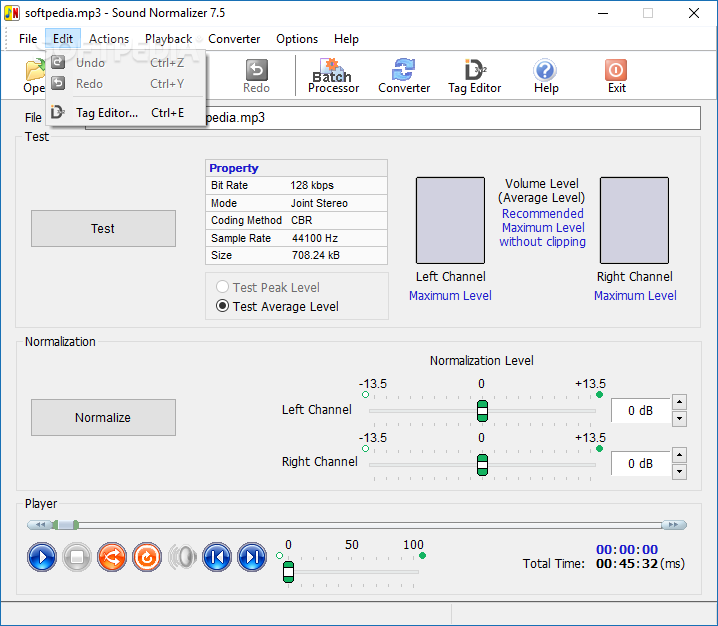The width and height of the screenshot is (718, 626).
Task: Increase Right Channel dB with up arrow
Action: coord(680,455)
